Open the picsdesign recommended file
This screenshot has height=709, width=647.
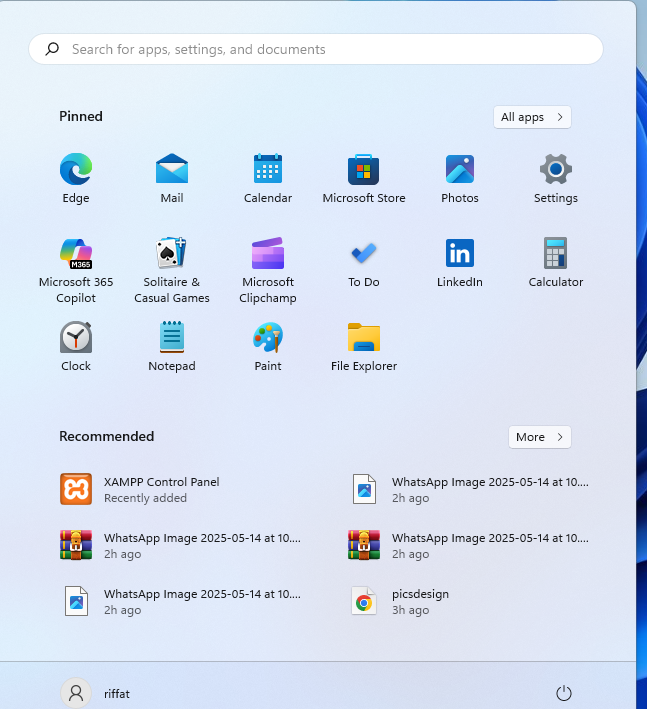point(420,601)
